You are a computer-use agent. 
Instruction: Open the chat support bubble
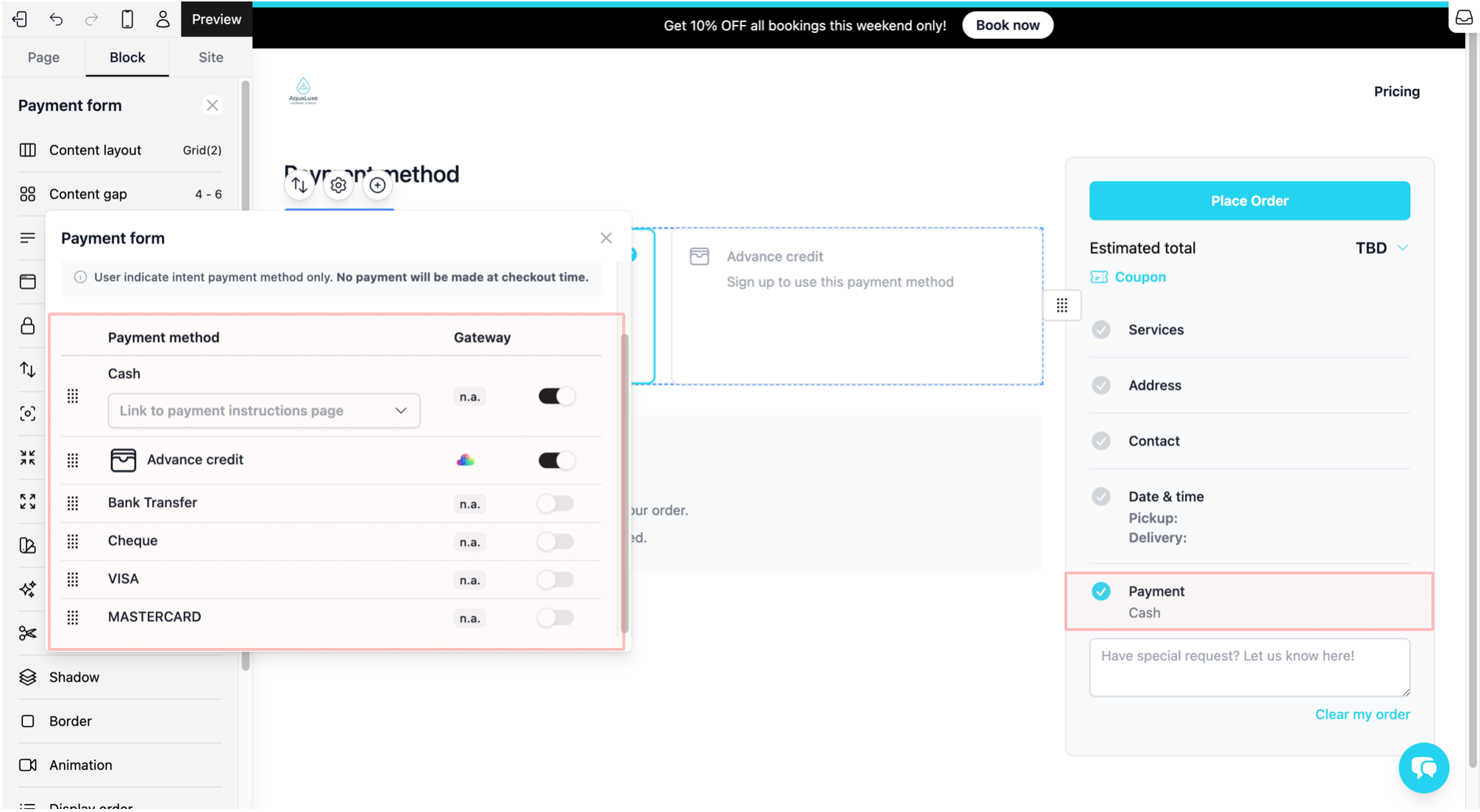point(1423,768)
